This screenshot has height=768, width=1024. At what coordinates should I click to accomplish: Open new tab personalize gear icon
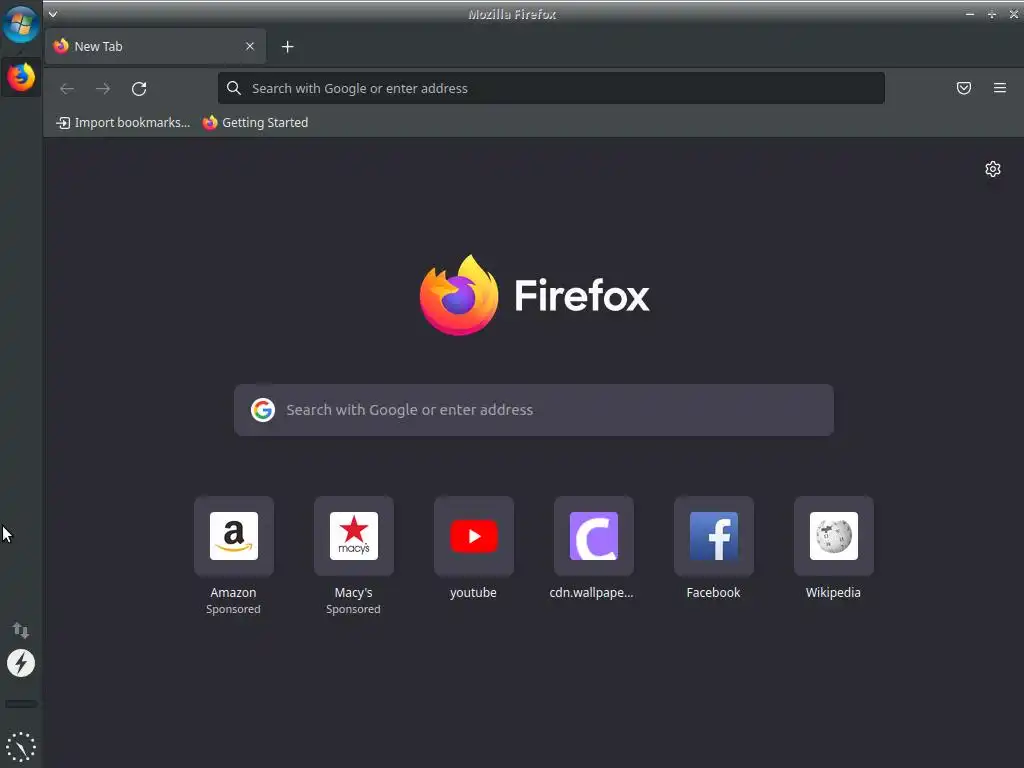993,169
